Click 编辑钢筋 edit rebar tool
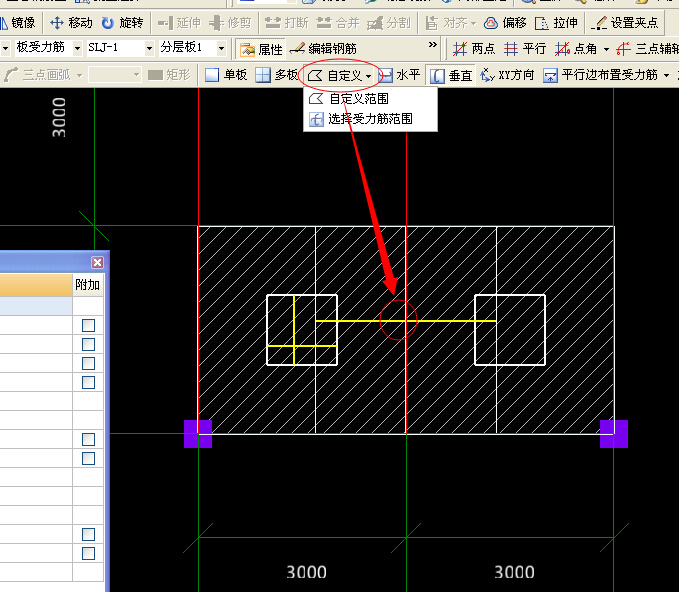 click(323, 49)
